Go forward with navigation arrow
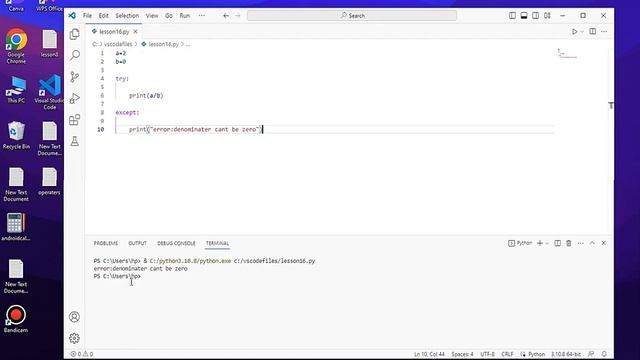This screenshot has width=640, height=360. pyautogui.click(x=238, y=16)
